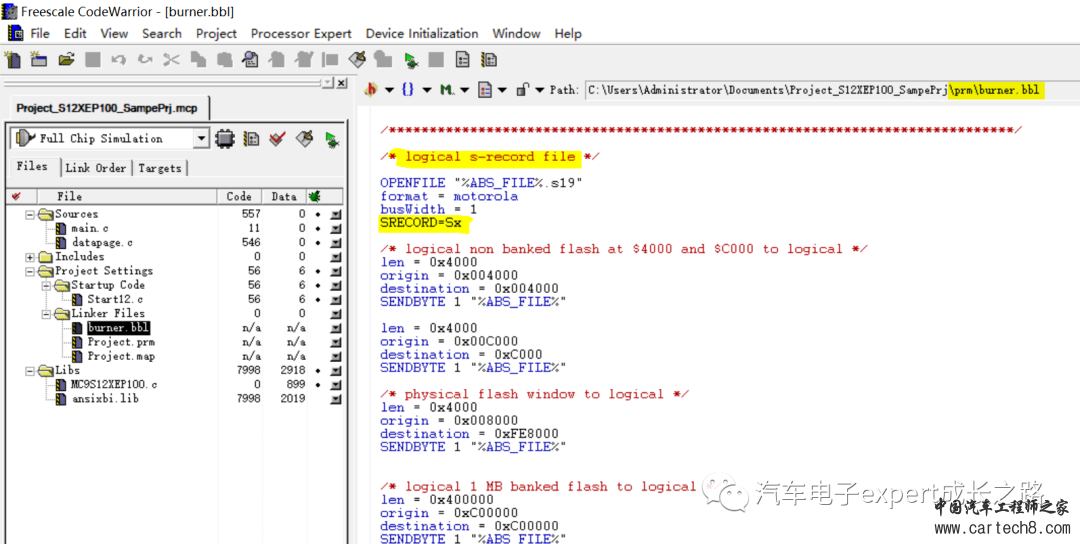The width and height of the screenshot is (1080, 544).
Task: Toggle the file lock icon
Action: tap(523, 90)
